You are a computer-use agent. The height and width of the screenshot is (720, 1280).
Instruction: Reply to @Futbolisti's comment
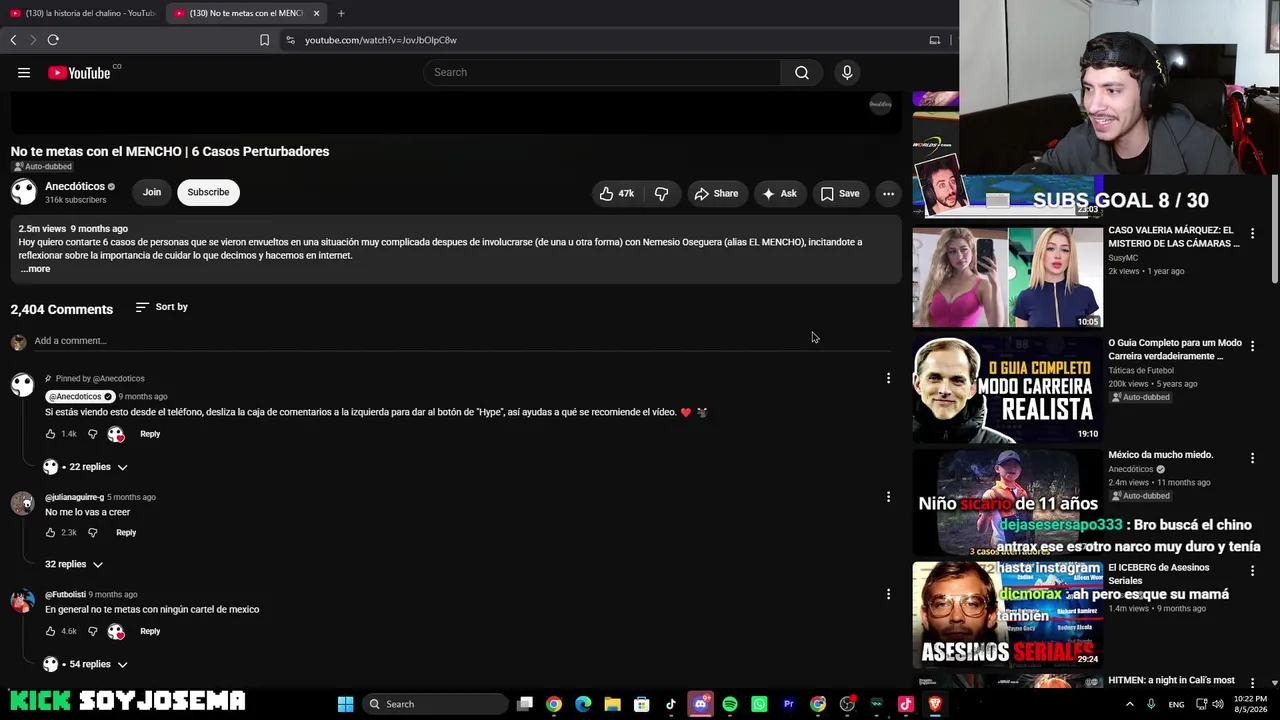click(x=150, y=631)
